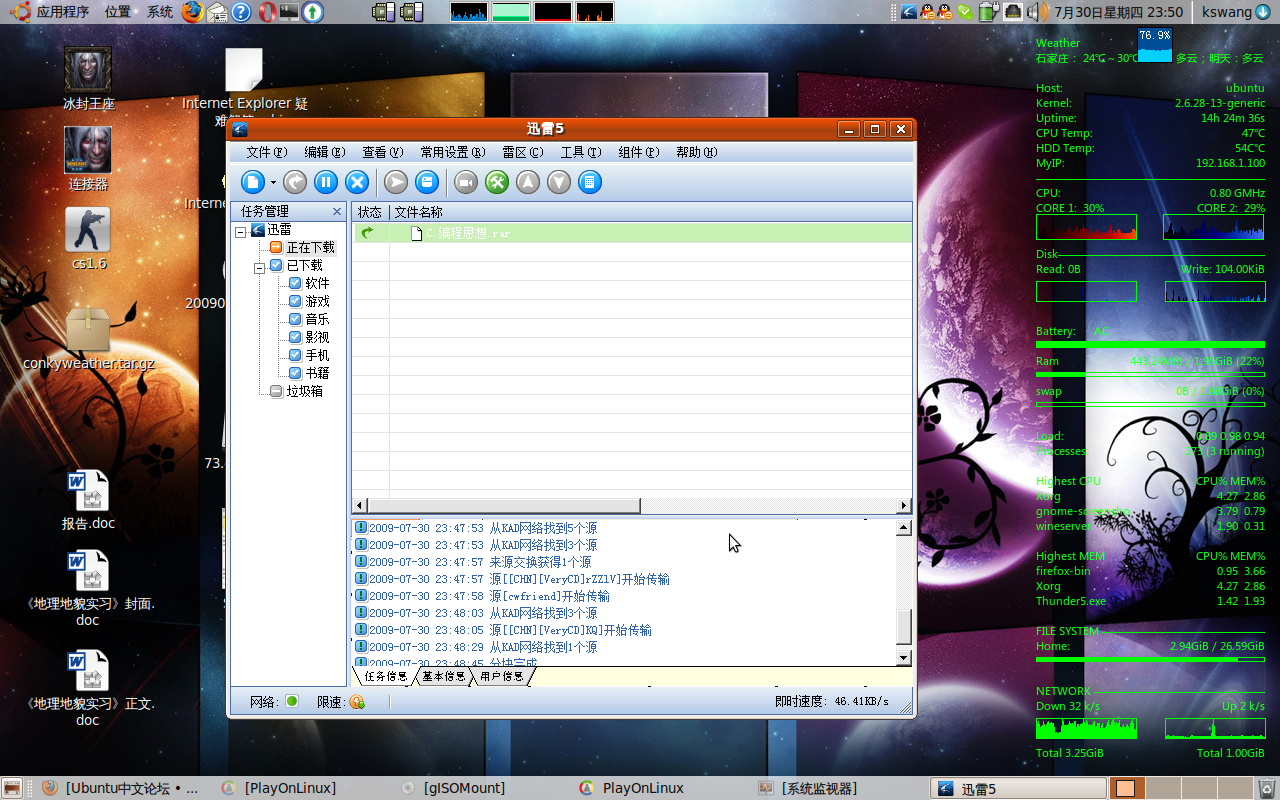Select the 影视 category in the tree
This screenshot has height=800, width=1280.
[x=317, y=337]
